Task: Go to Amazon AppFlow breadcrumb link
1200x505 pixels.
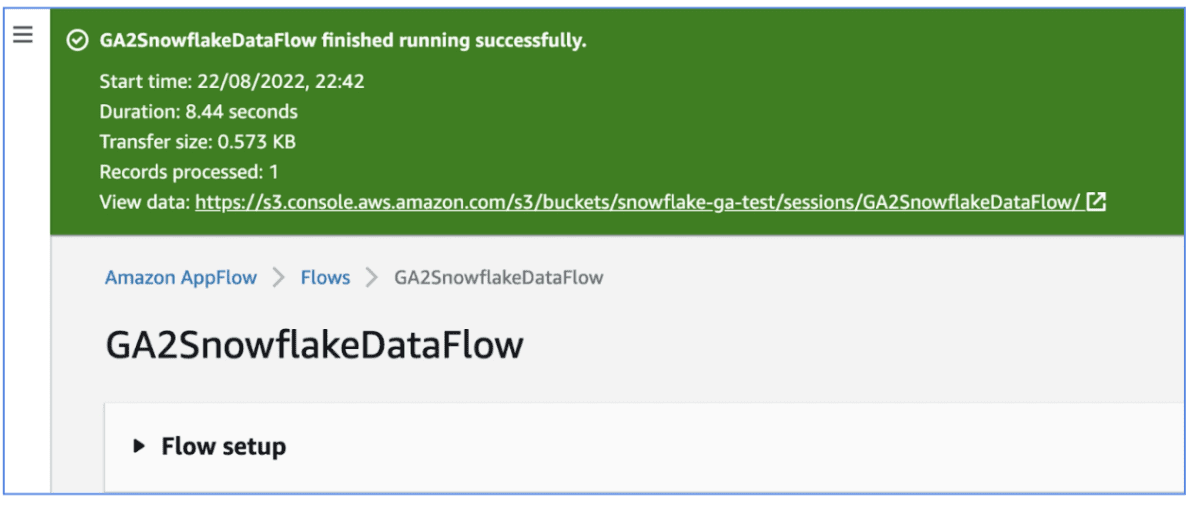Action: (181, 278)
